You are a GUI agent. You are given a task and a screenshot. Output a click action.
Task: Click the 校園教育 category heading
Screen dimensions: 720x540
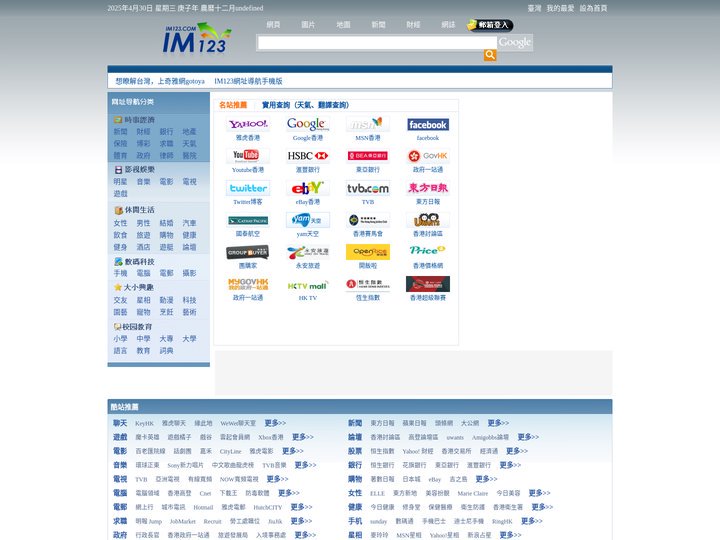[x=137, y=326]
